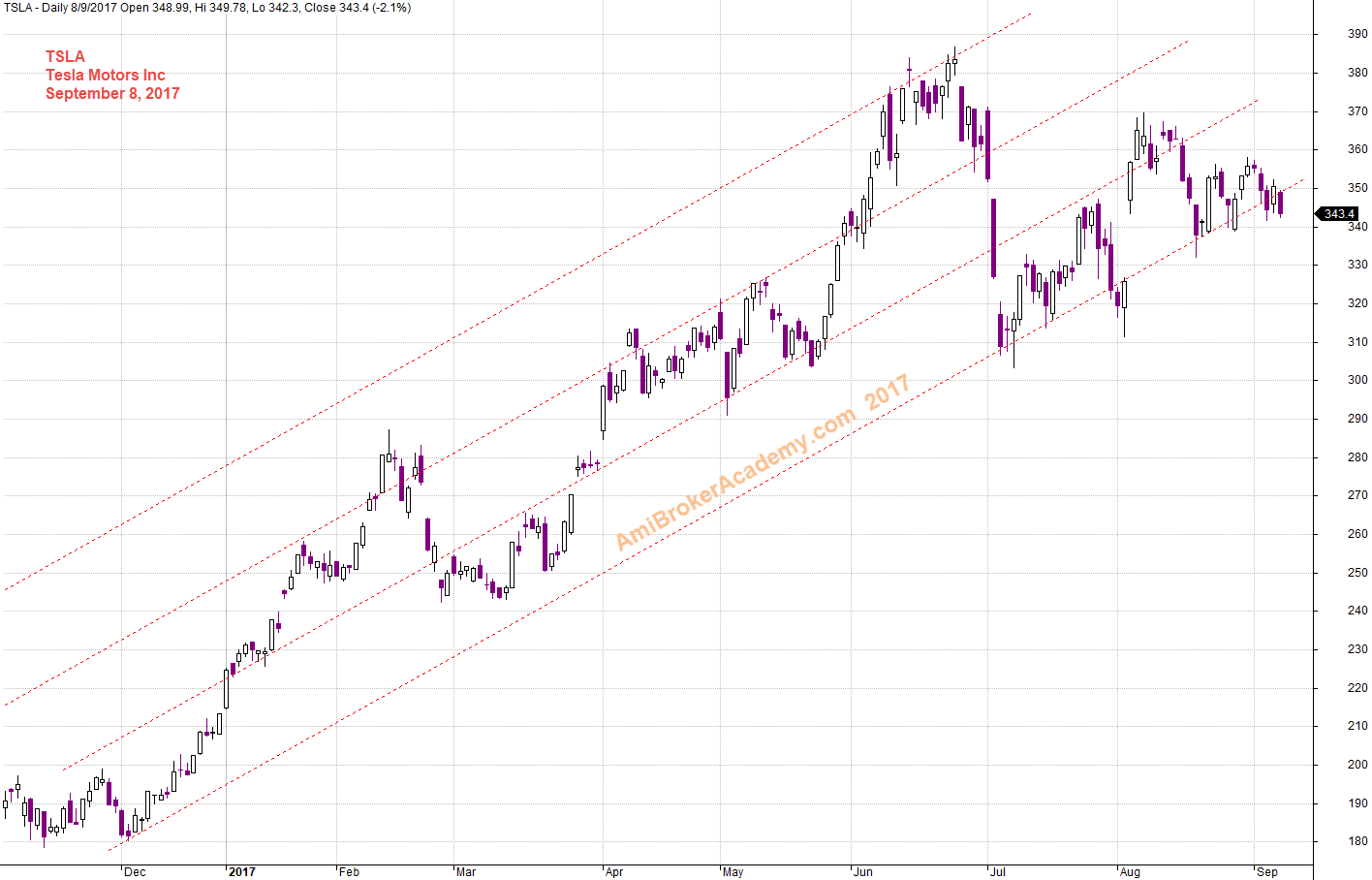Click the 'Tesla Motors Inc' label
Image resolution: width=1372 pixels, height=880 pixels.
(x=106, y=75)
